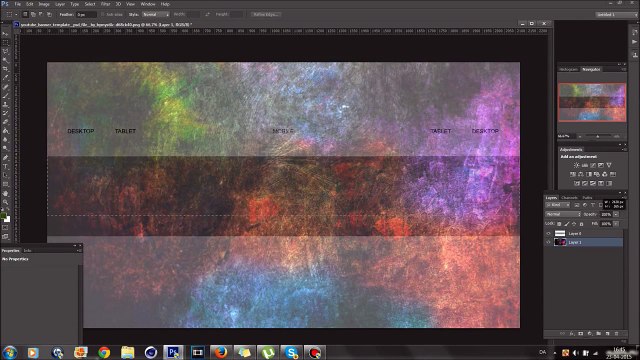640x360 pixels.
Task: Switch to the Histogram tab
Action: tap(569, 69)
